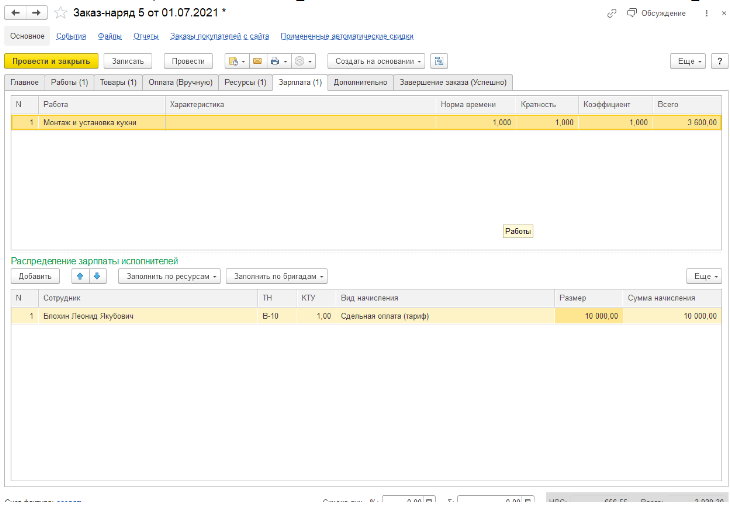The image size is (730, 507).
Task: Open the Завершение заказа (Успешно) tab
Action: click(x=453, y=82)
